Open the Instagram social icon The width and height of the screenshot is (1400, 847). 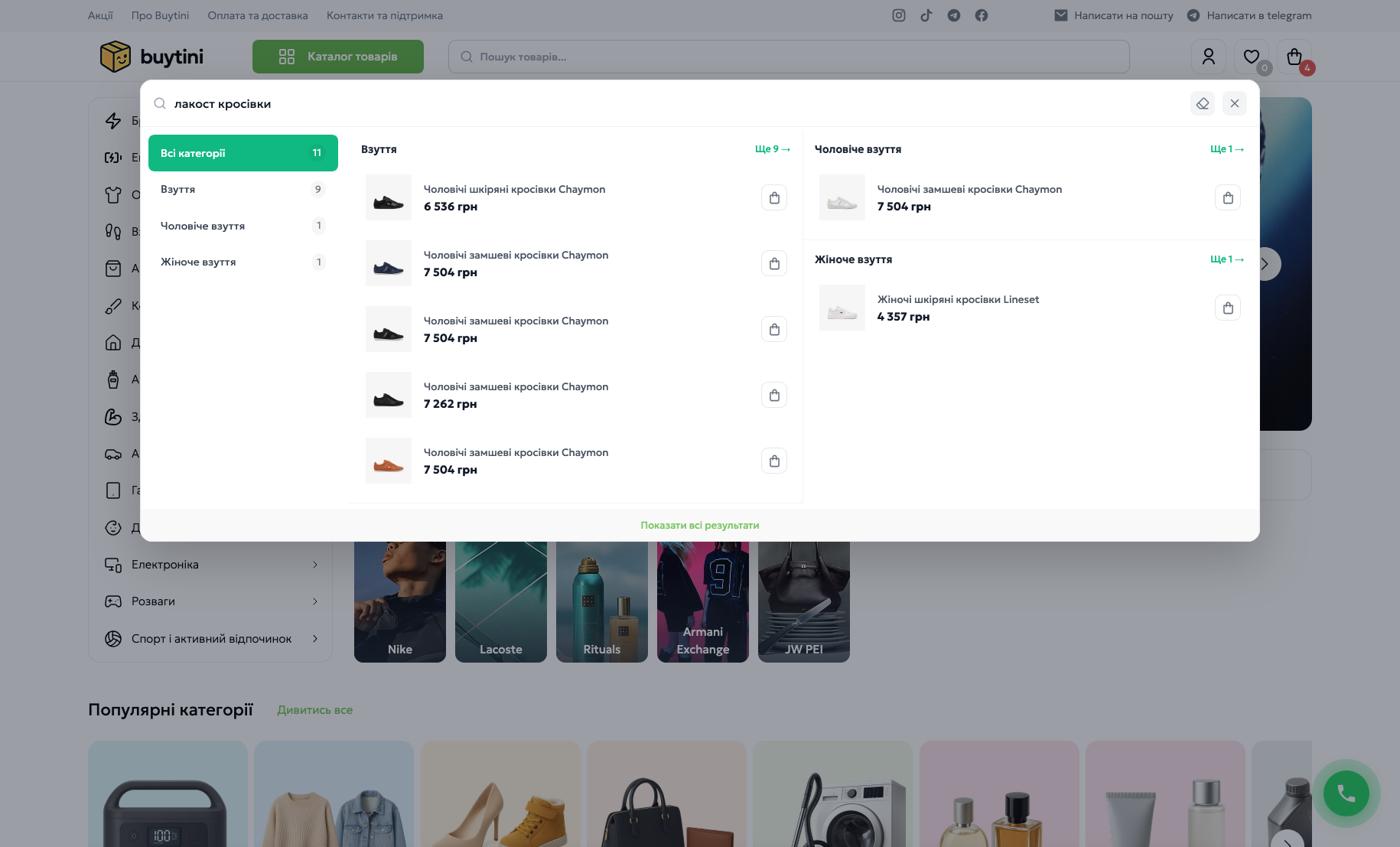899,15
